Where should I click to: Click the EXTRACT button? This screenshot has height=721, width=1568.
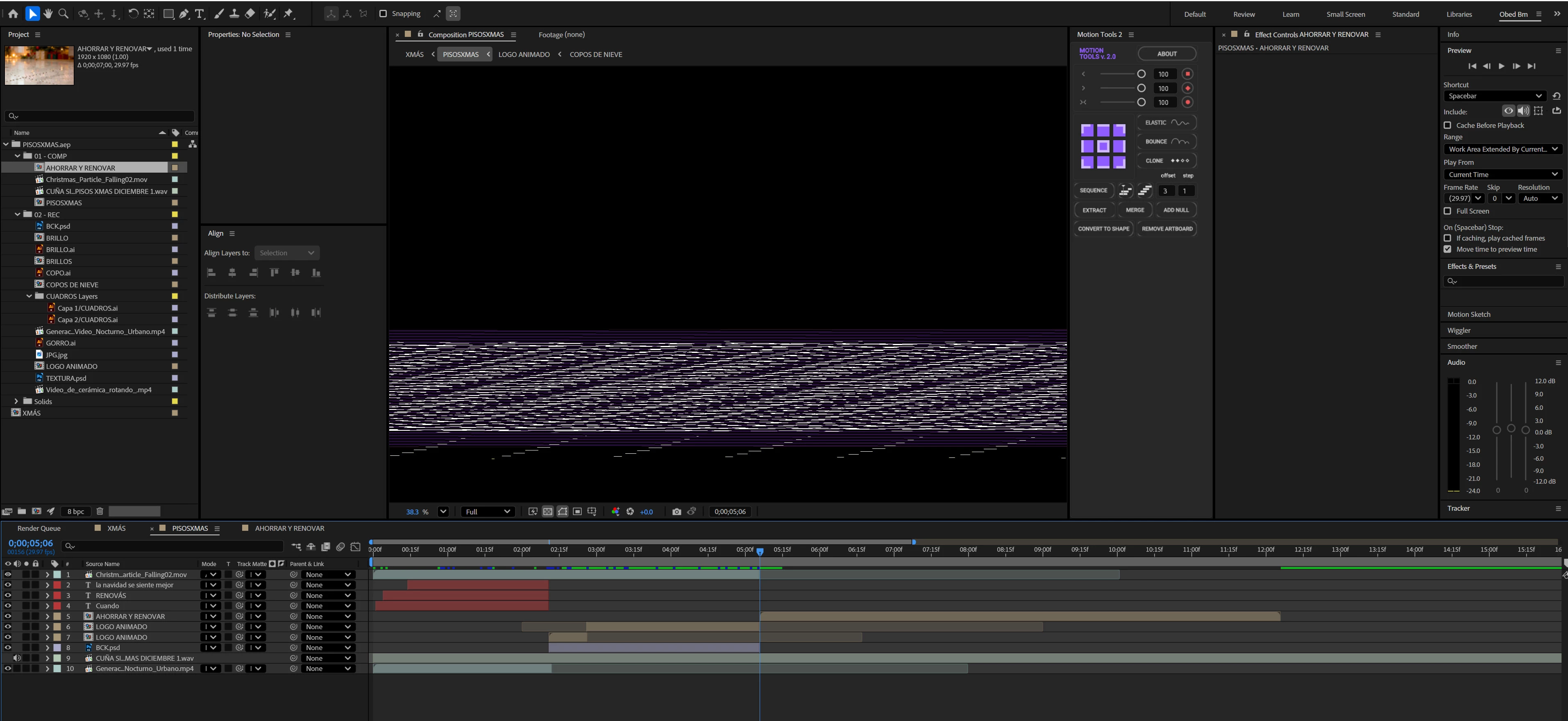tap(1094, 210)
